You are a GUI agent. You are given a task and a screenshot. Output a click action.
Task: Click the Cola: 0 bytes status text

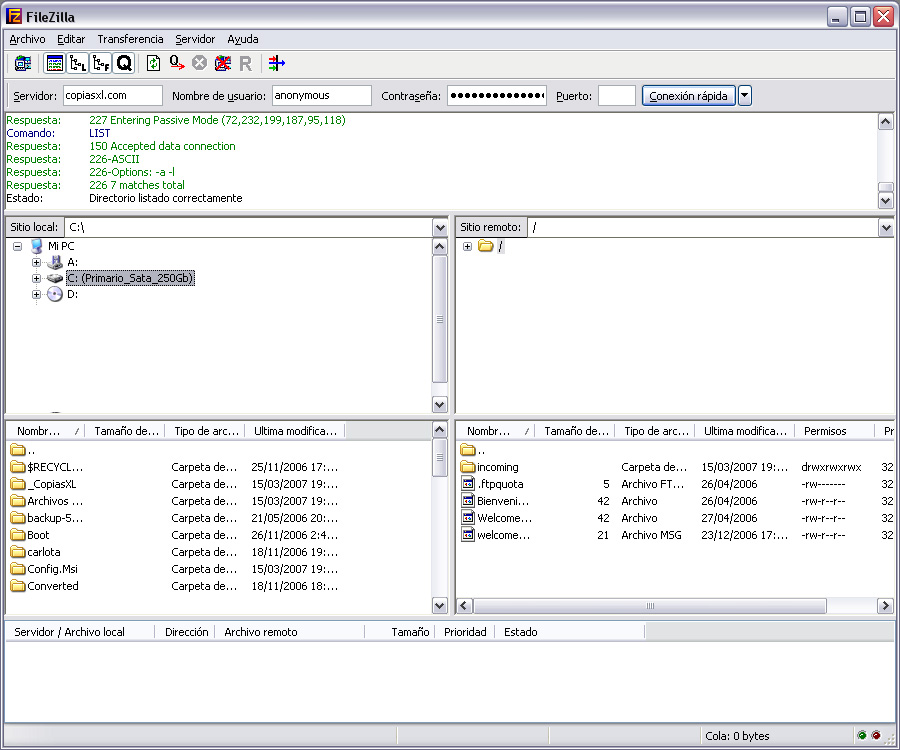tap(737, 736)
